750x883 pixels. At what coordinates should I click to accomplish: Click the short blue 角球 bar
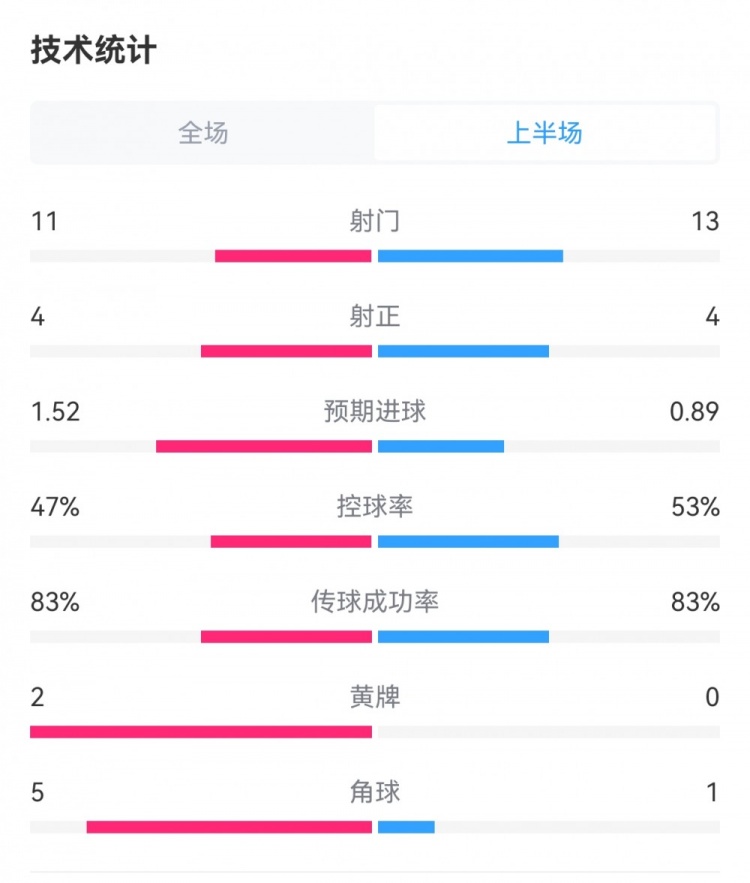pos(406,827)
